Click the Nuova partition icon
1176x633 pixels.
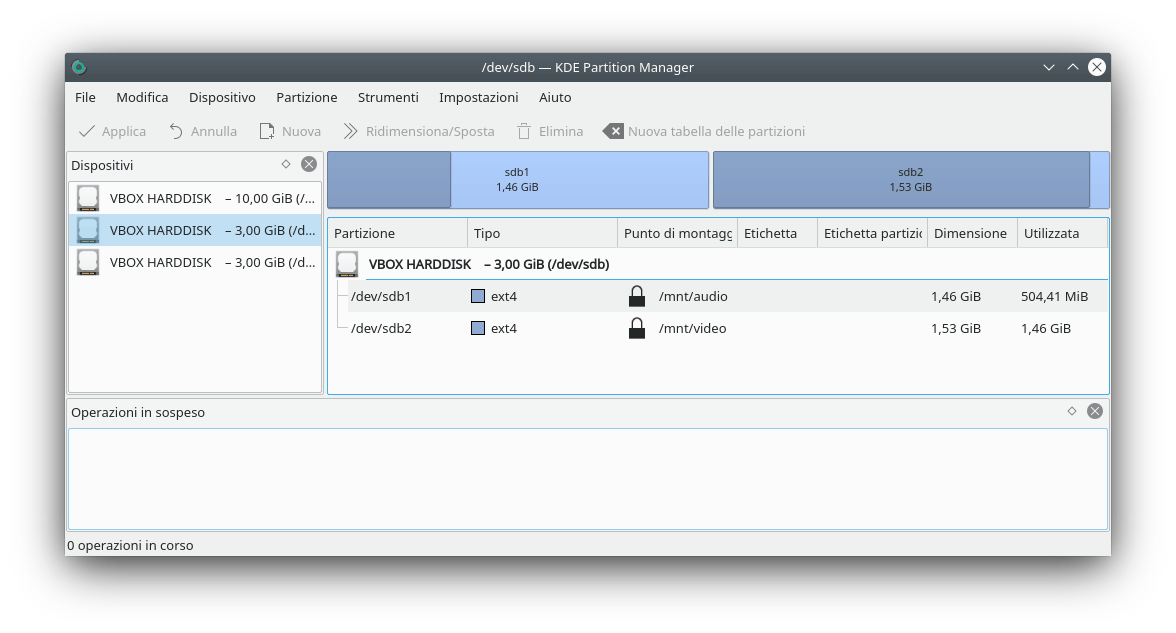(x=267, y=131)
